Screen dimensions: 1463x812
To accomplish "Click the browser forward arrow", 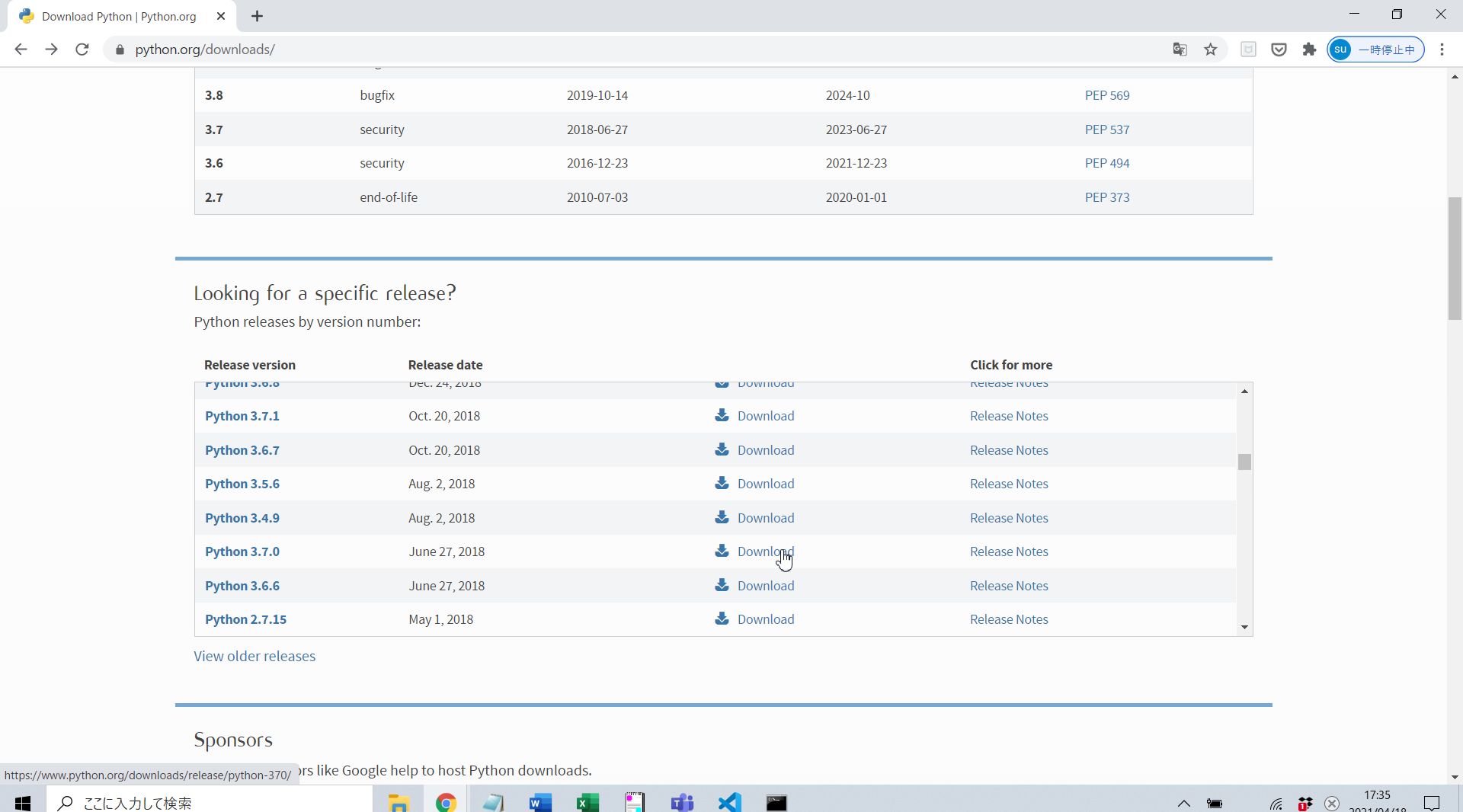I will (51, 50).
